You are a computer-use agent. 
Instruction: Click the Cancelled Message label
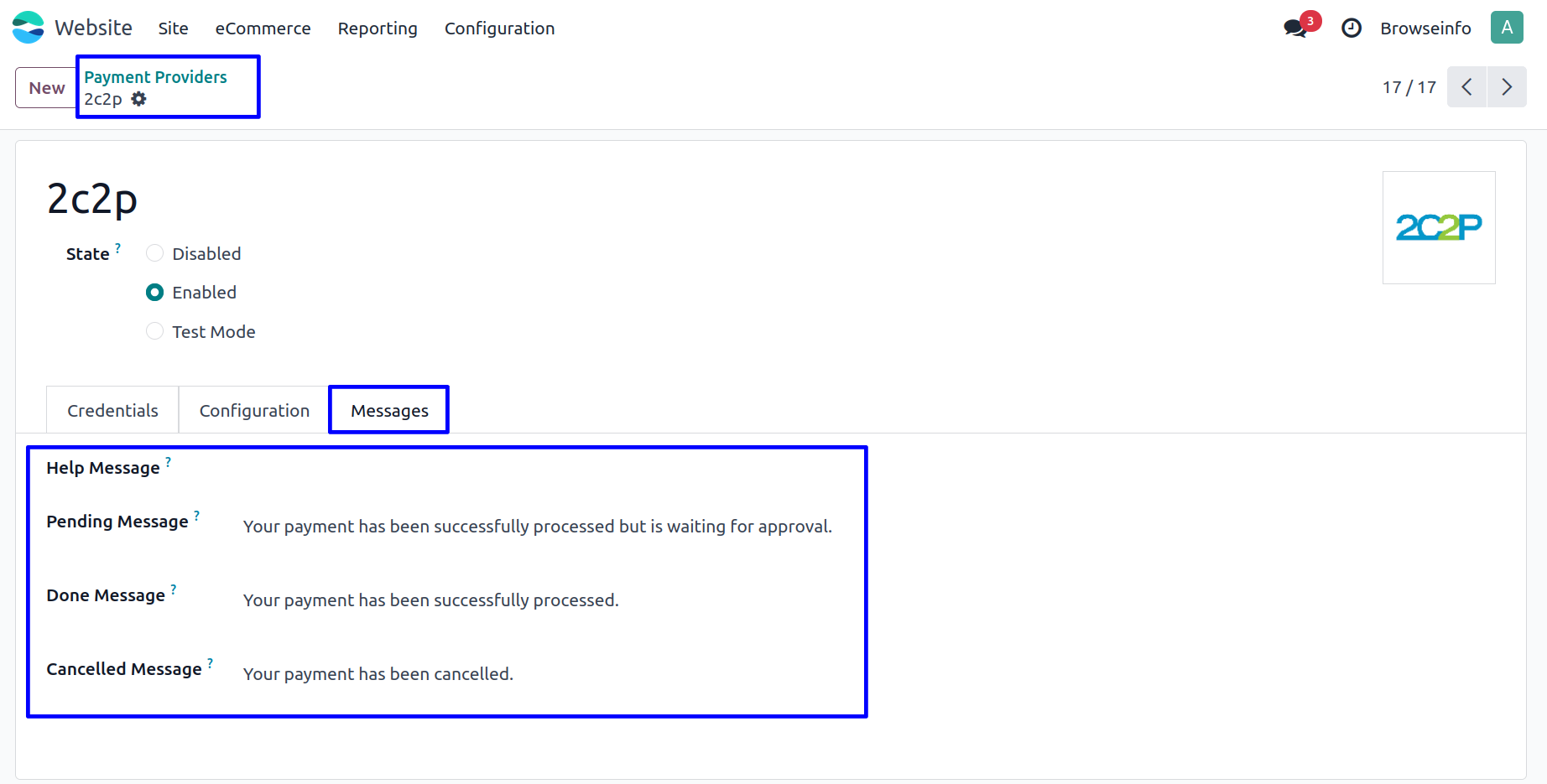point(124,669)
